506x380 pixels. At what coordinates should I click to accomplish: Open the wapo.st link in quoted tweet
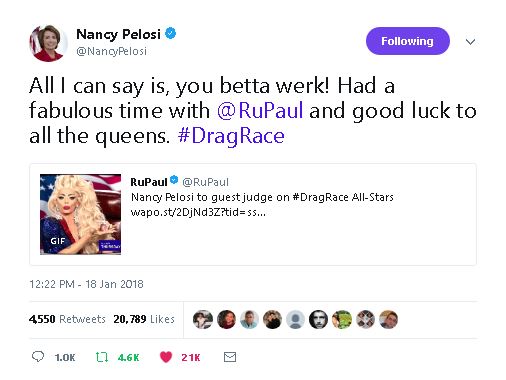click(198, 212)
